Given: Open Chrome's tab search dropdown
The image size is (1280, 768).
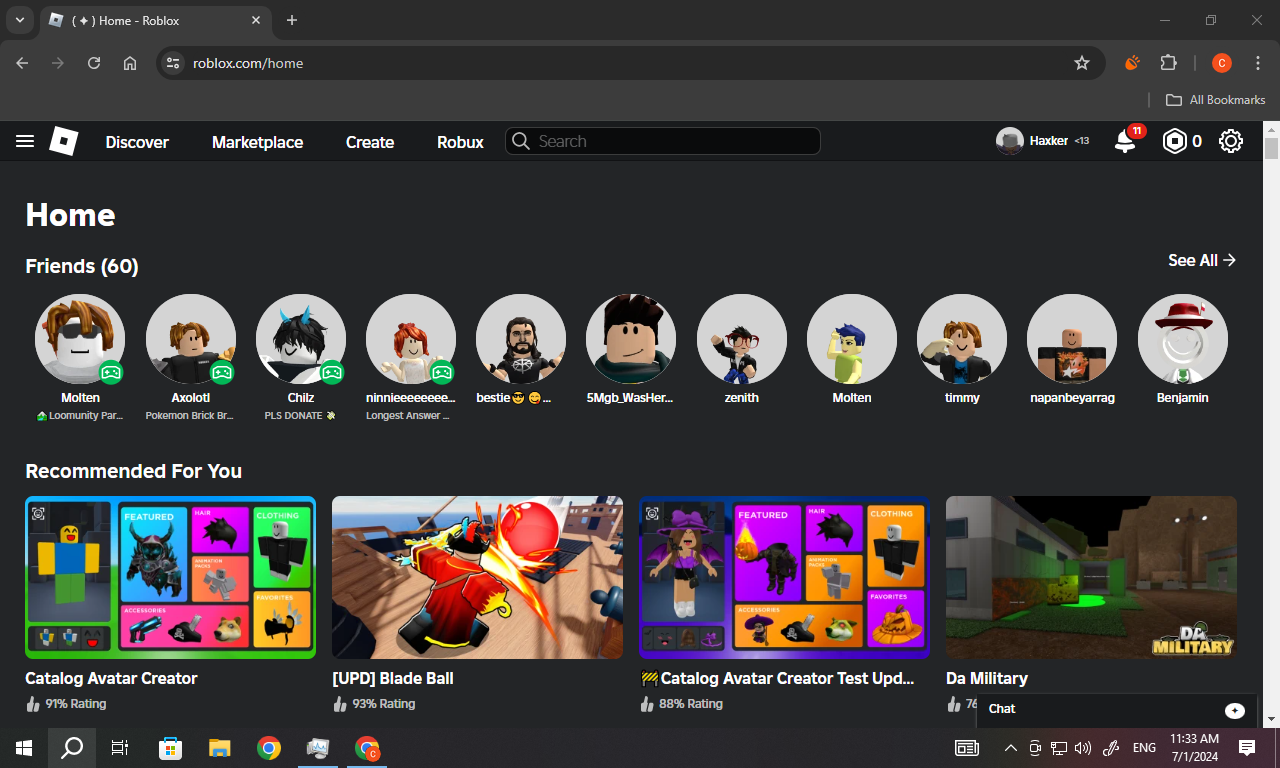Looking at the screenshot, I should [x=19, y=20].
